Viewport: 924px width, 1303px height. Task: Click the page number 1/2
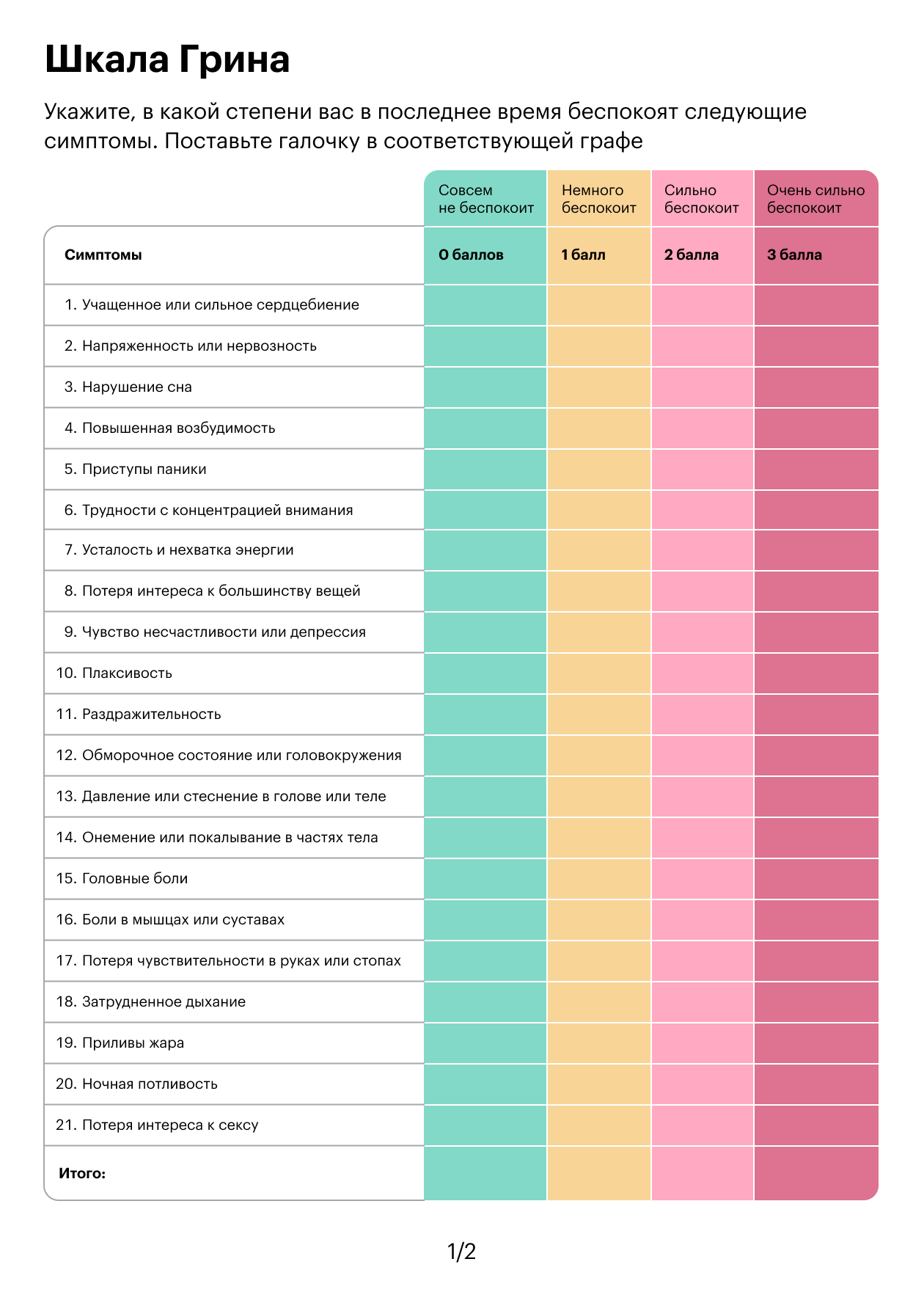pyautogui.click(x=462, y=1252)
